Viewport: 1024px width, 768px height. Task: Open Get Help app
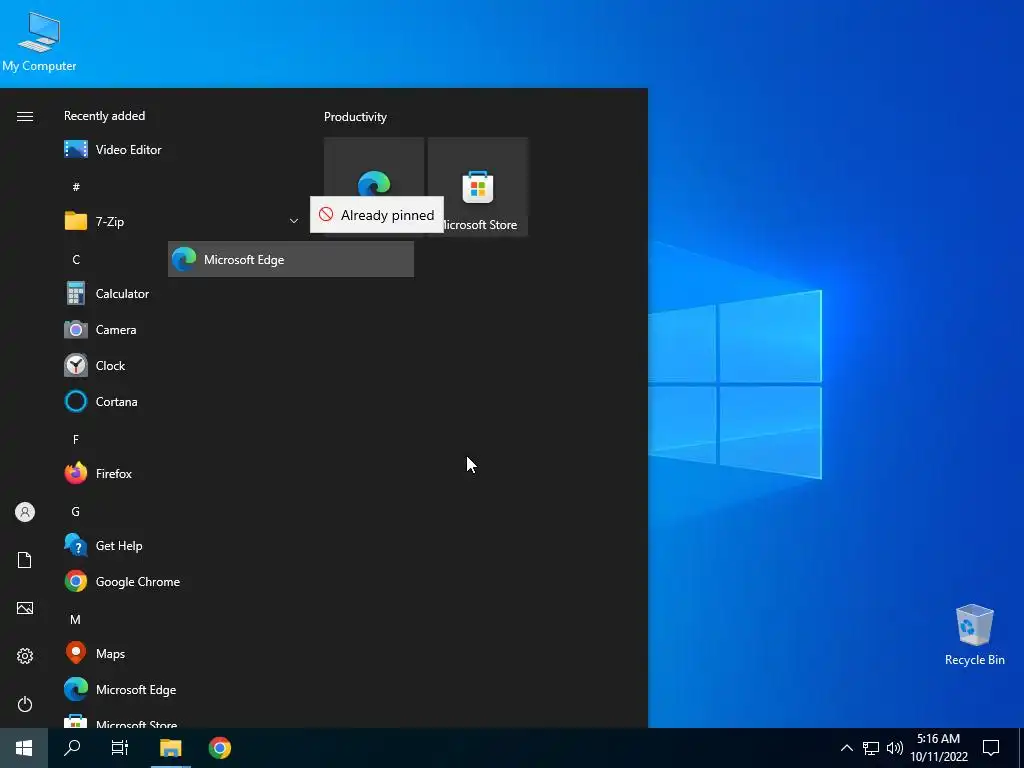point(182,545)
